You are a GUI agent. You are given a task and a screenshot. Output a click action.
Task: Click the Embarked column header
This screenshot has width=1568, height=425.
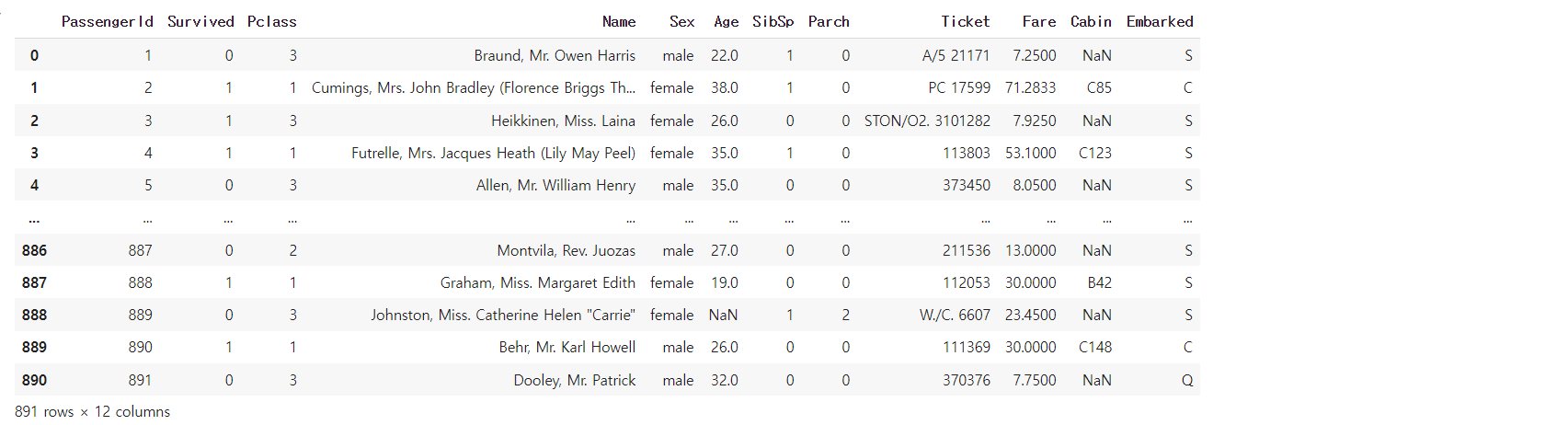pyautogui.click(x=1160, y=21)
